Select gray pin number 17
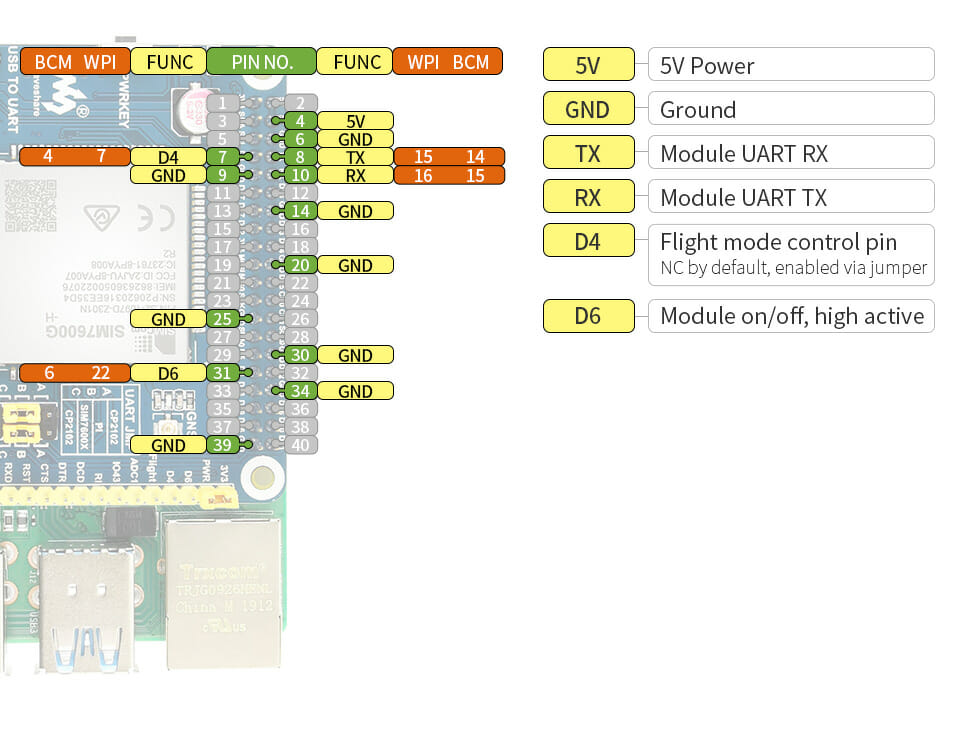 [x=222, y=247]
